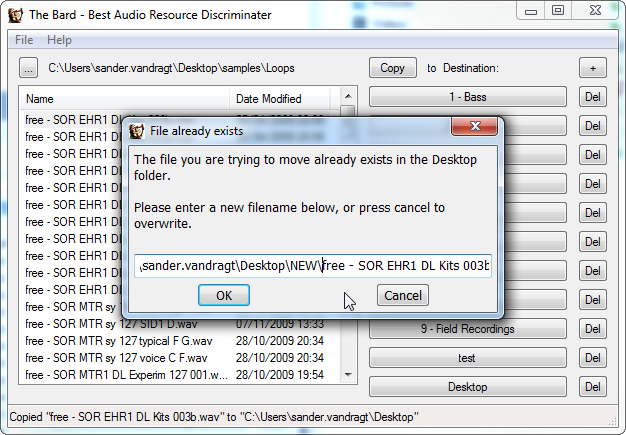This screenshot has width=626, height=435.
Task: Confirm new filename with OK
Action: [x=224, y=295]
